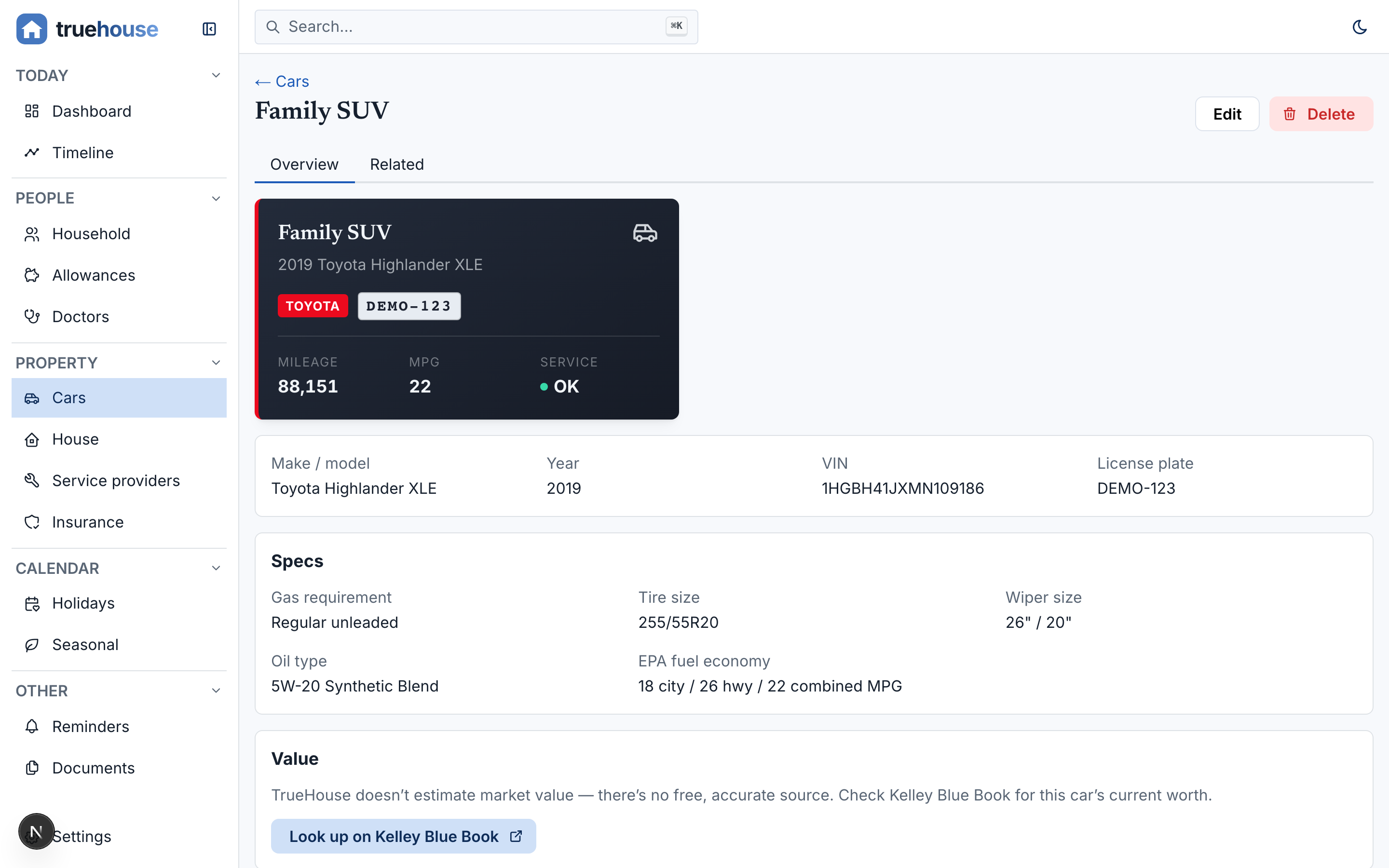Open Service providers in the sidebar

pyautogui.click(x=120, y=480)
